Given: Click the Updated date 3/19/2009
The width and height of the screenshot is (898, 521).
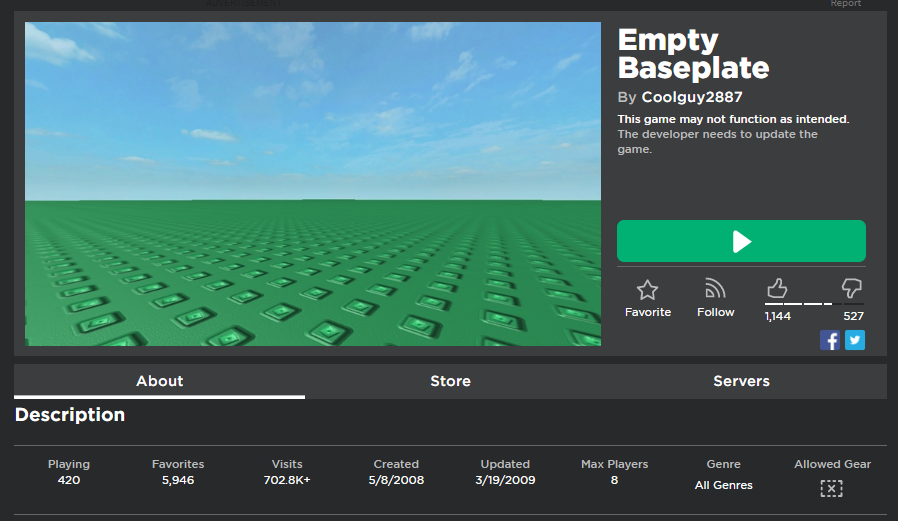Looking at the screenshot, I should 505,480.
